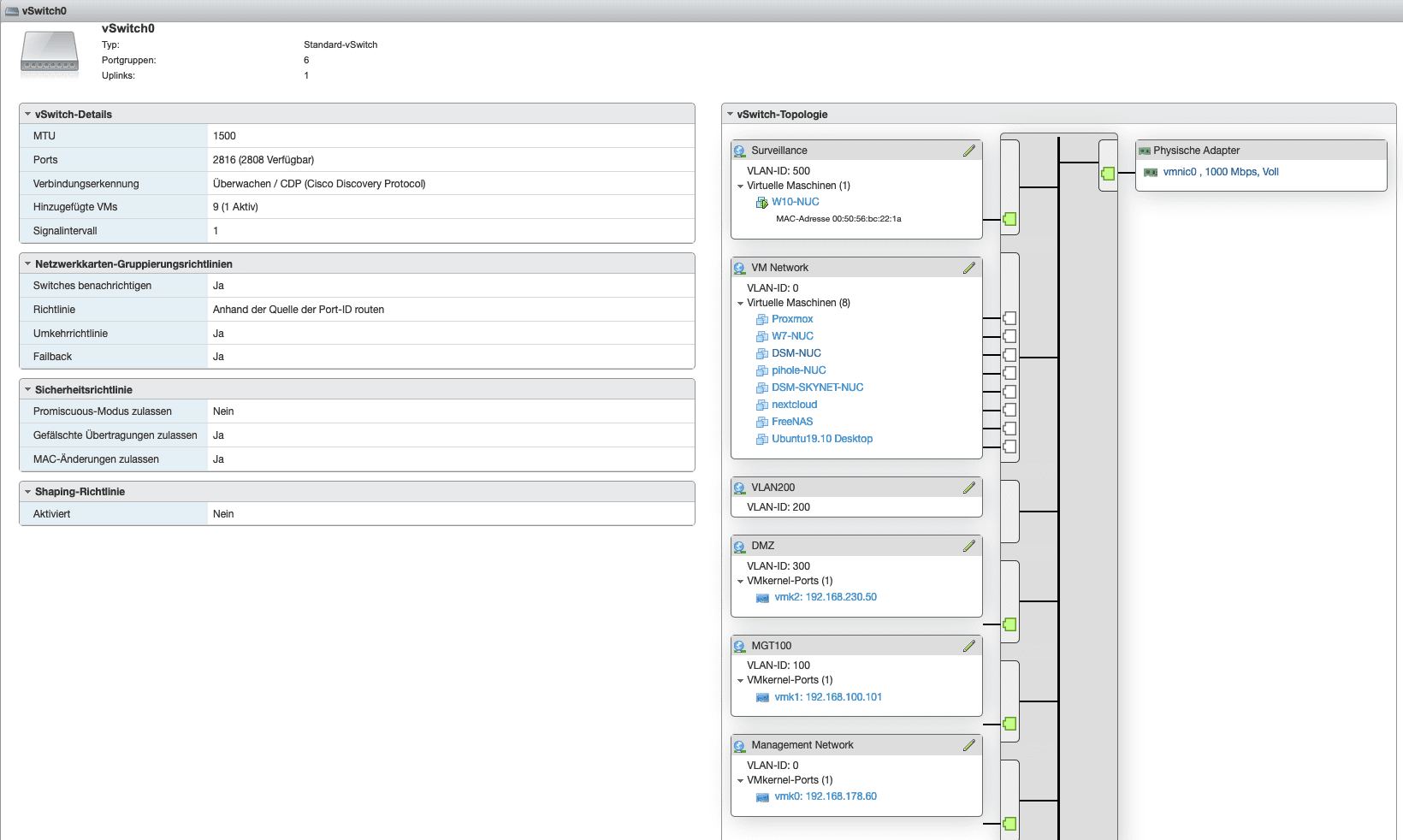The width and height of the screenshot is (1403, 840).
Task: Click the Proxmox VM icon
Action: coord(762,320)
